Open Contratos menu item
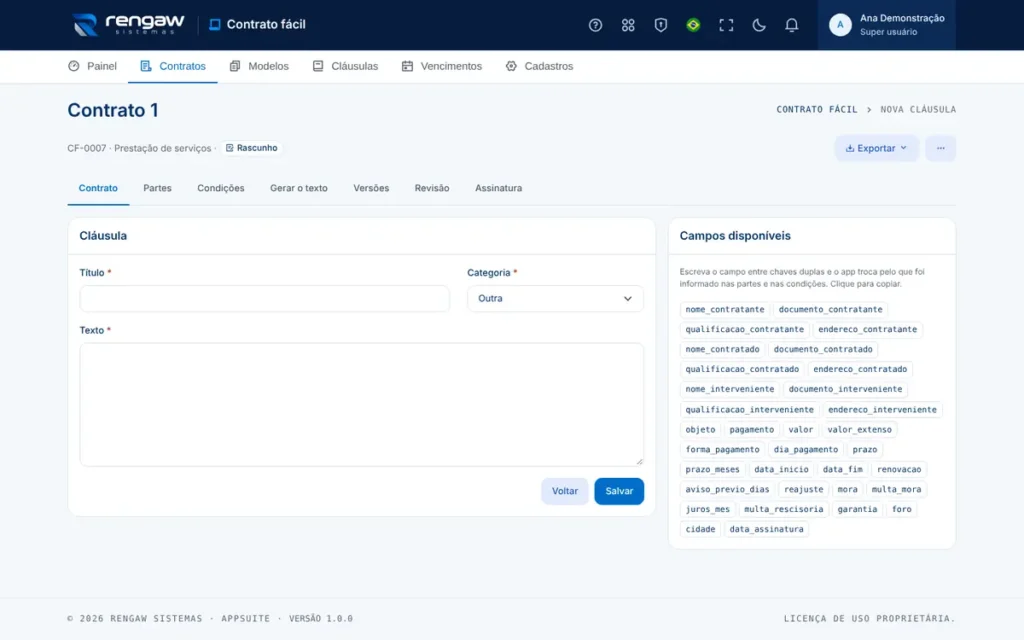The height and width of the screenshot is (640, 1024). click(172, 66)
